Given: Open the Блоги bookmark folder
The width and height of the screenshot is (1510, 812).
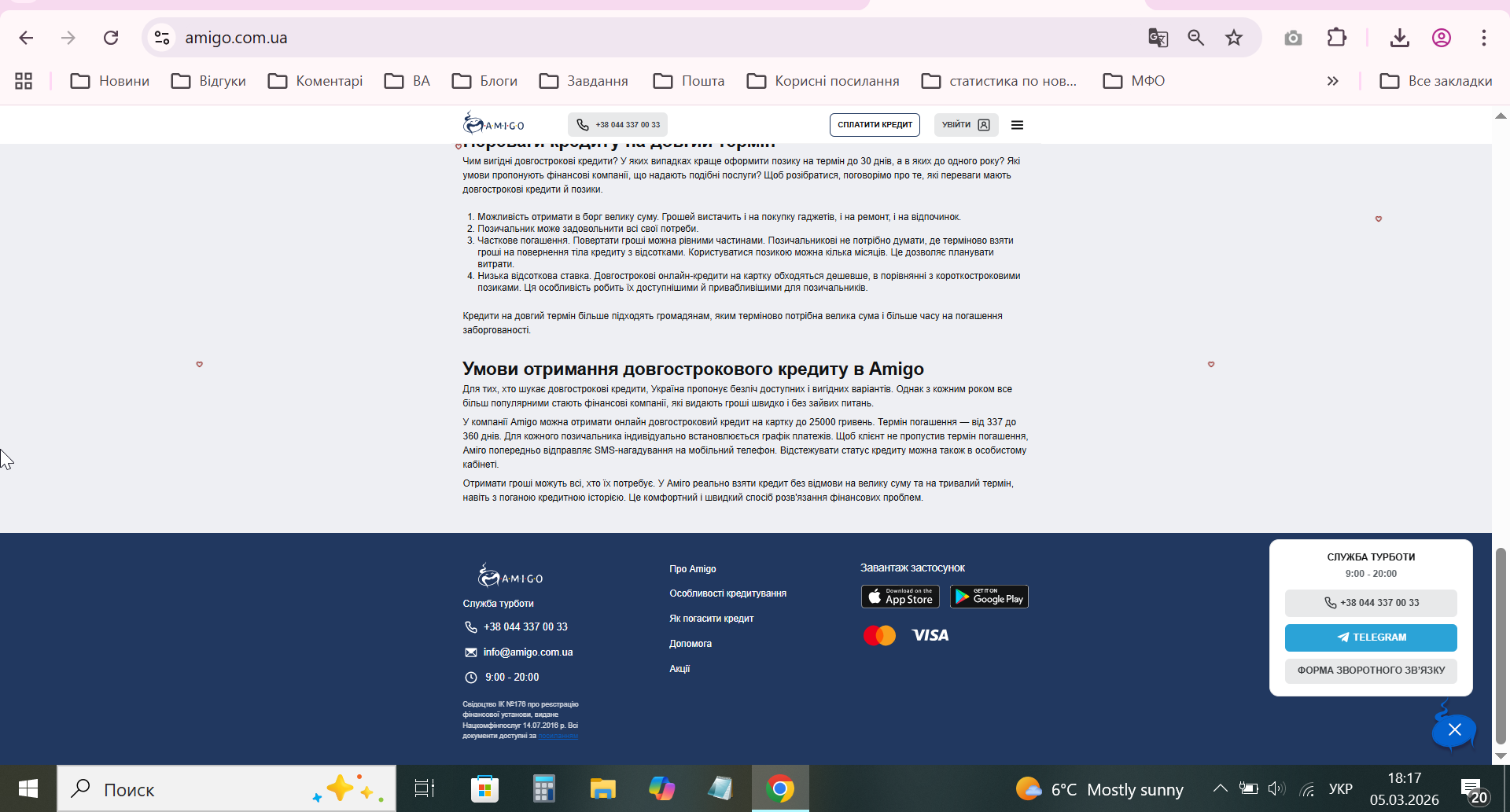Looking at the screenshot, I should tap(484, 81).
